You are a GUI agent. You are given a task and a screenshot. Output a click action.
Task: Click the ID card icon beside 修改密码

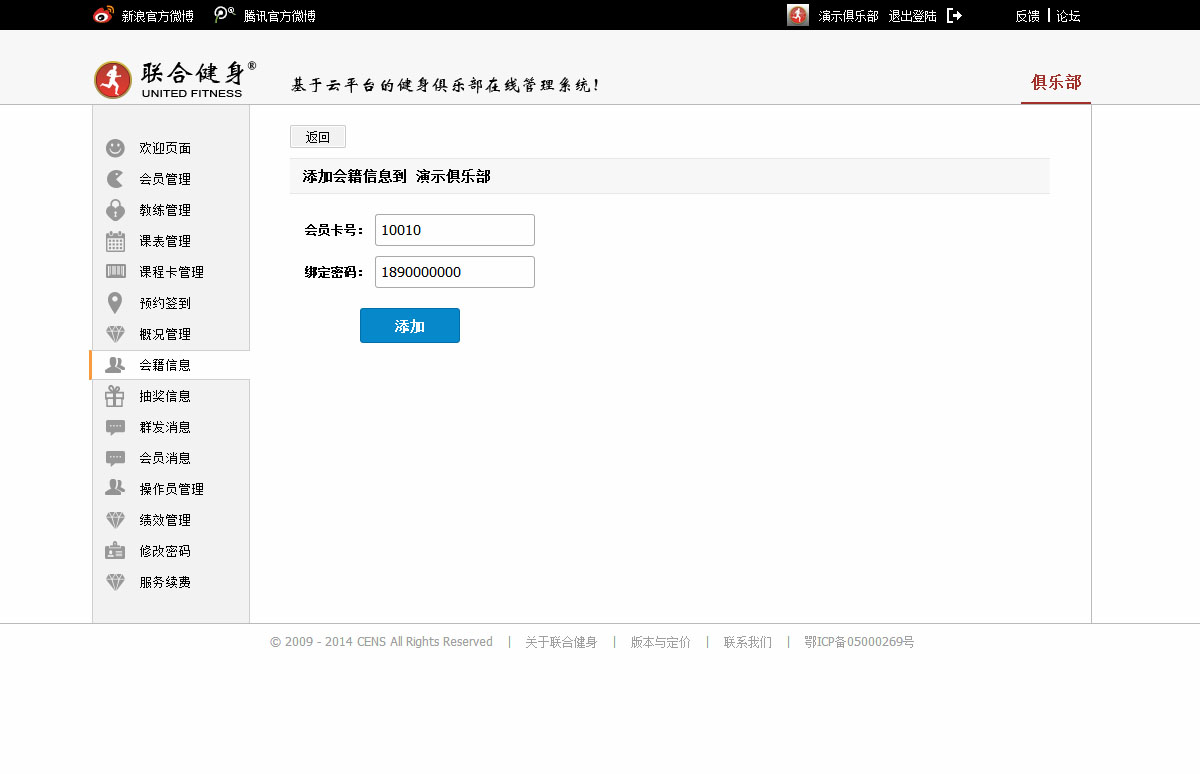(115, 551)
